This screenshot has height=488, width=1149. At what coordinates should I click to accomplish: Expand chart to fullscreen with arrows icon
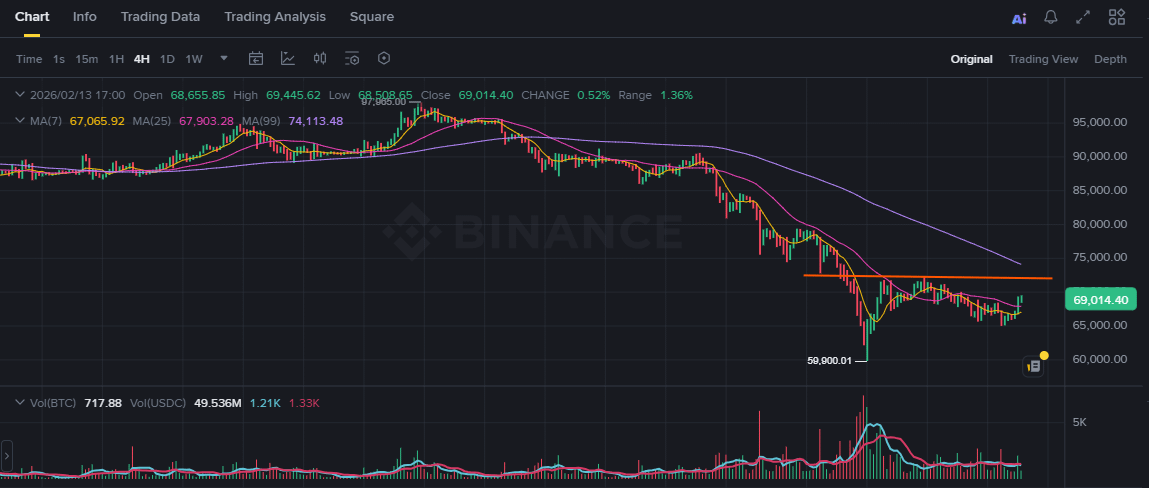click(1083, 17)
